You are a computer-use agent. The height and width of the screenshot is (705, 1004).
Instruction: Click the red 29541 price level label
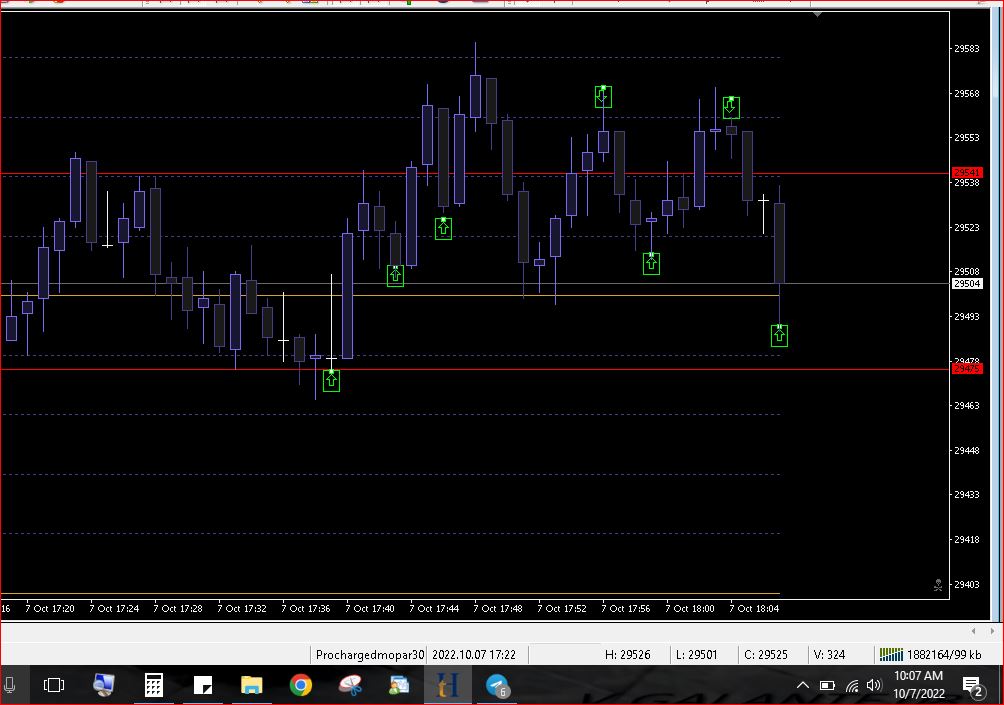click(x=967, y=172)
